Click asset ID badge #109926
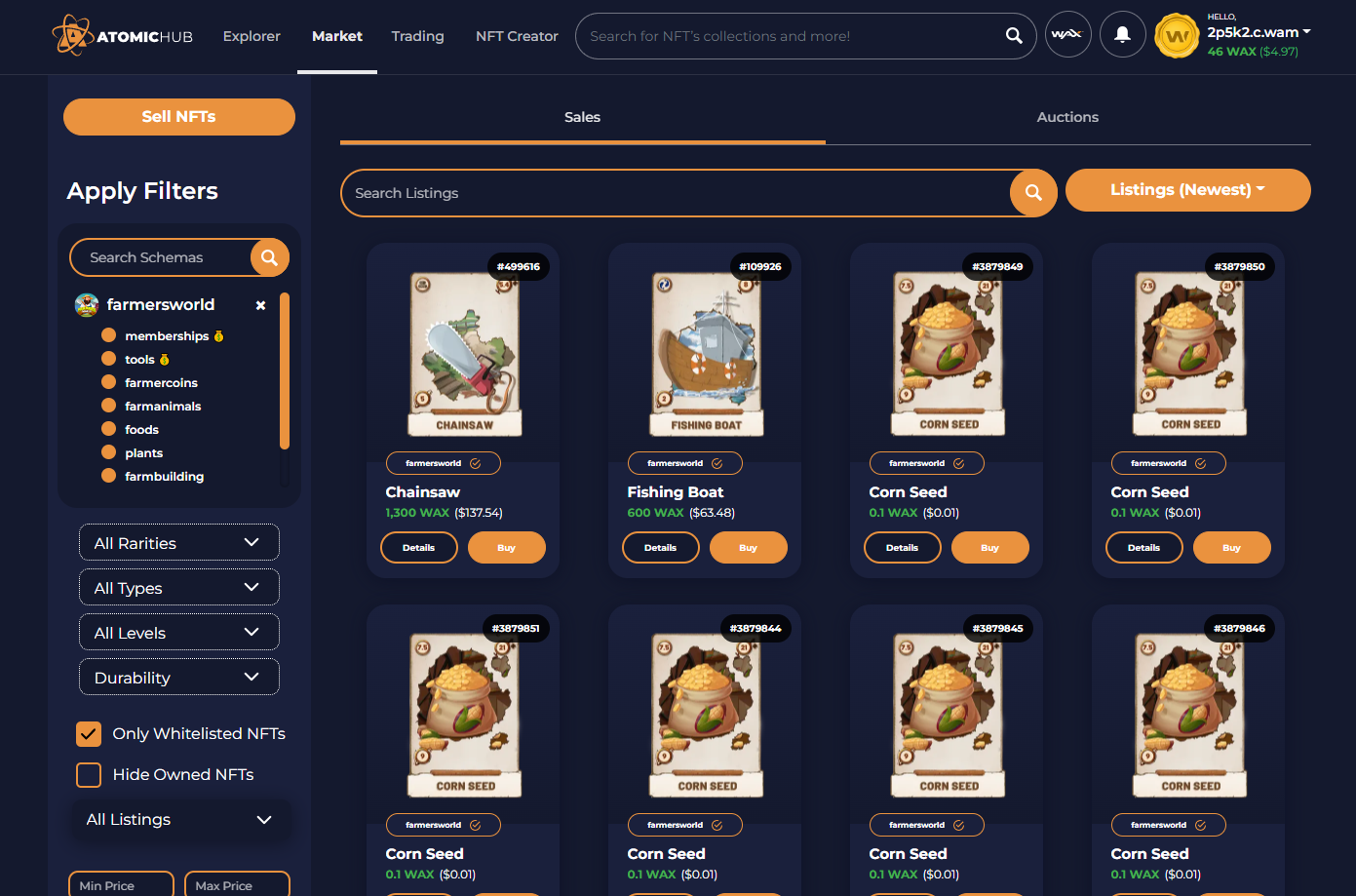 pos(759,266)
